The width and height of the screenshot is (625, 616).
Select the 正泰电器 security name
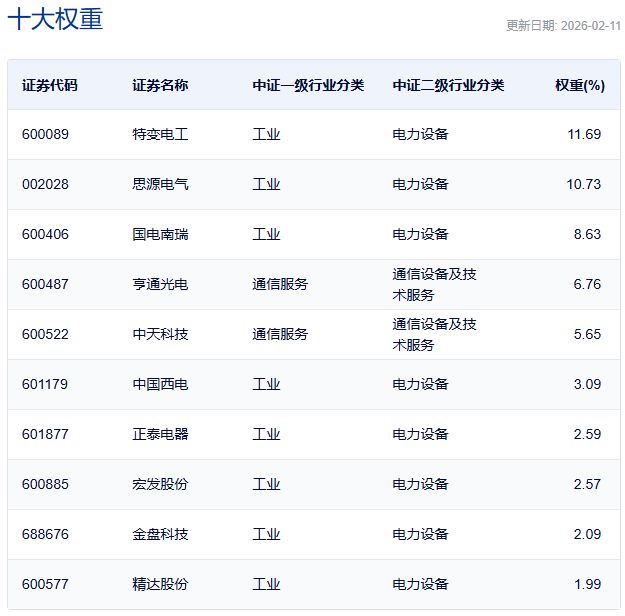160,434
